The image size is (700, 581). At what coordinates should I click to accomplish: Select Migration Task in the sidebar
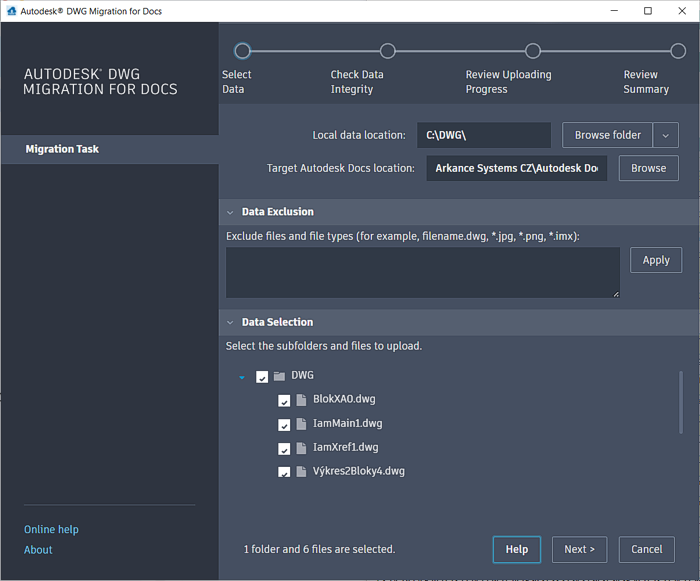[62, 149]
